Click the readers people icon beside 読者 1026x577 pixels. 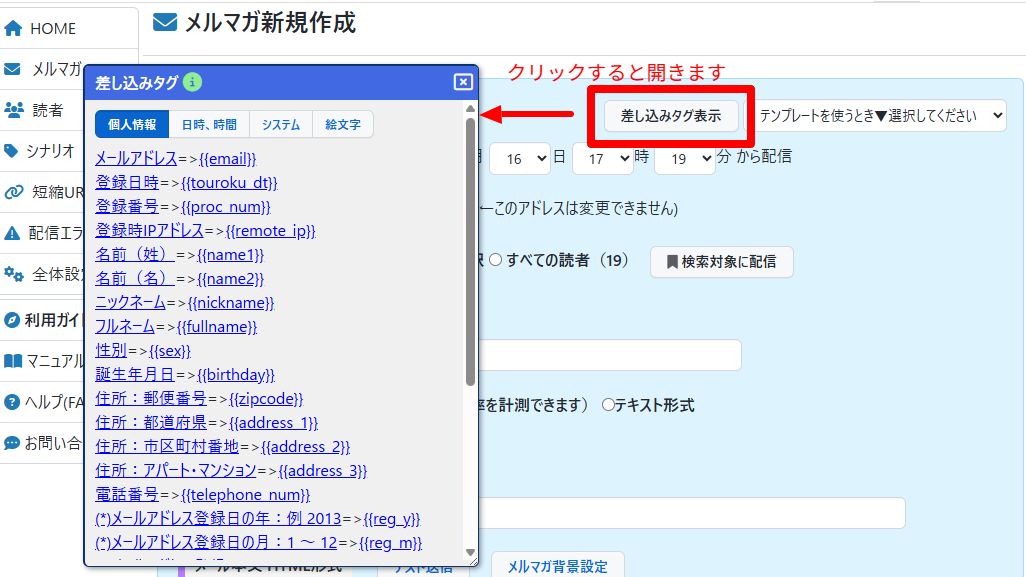coord(14,110)
